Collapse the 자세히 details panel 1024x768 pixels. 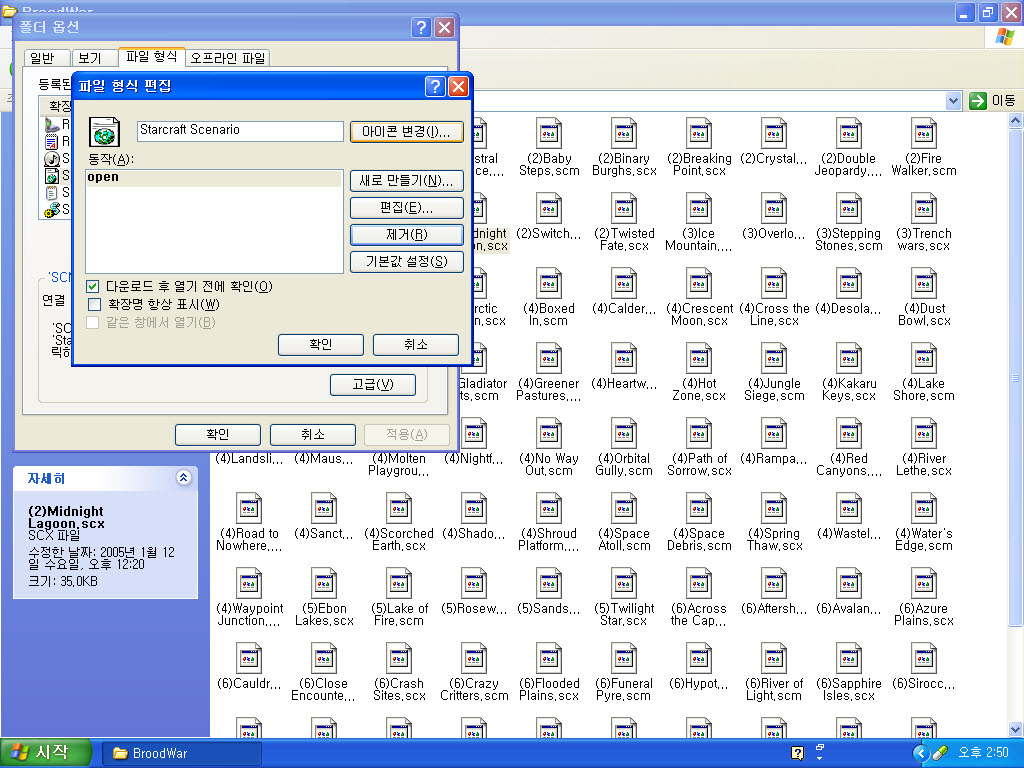click(184, 478)
